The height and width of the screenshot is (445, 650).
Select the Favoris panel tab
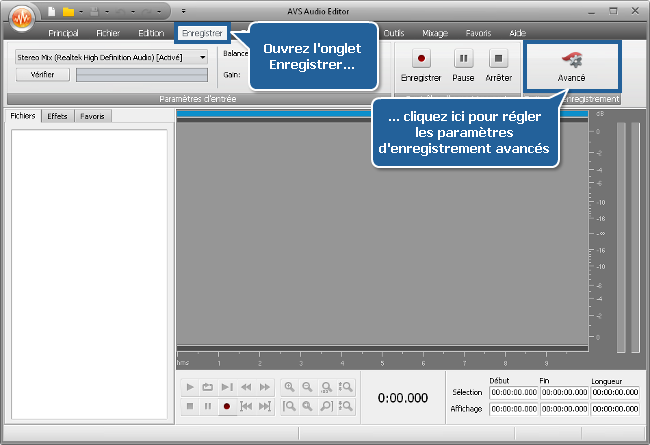pos(92,116)
